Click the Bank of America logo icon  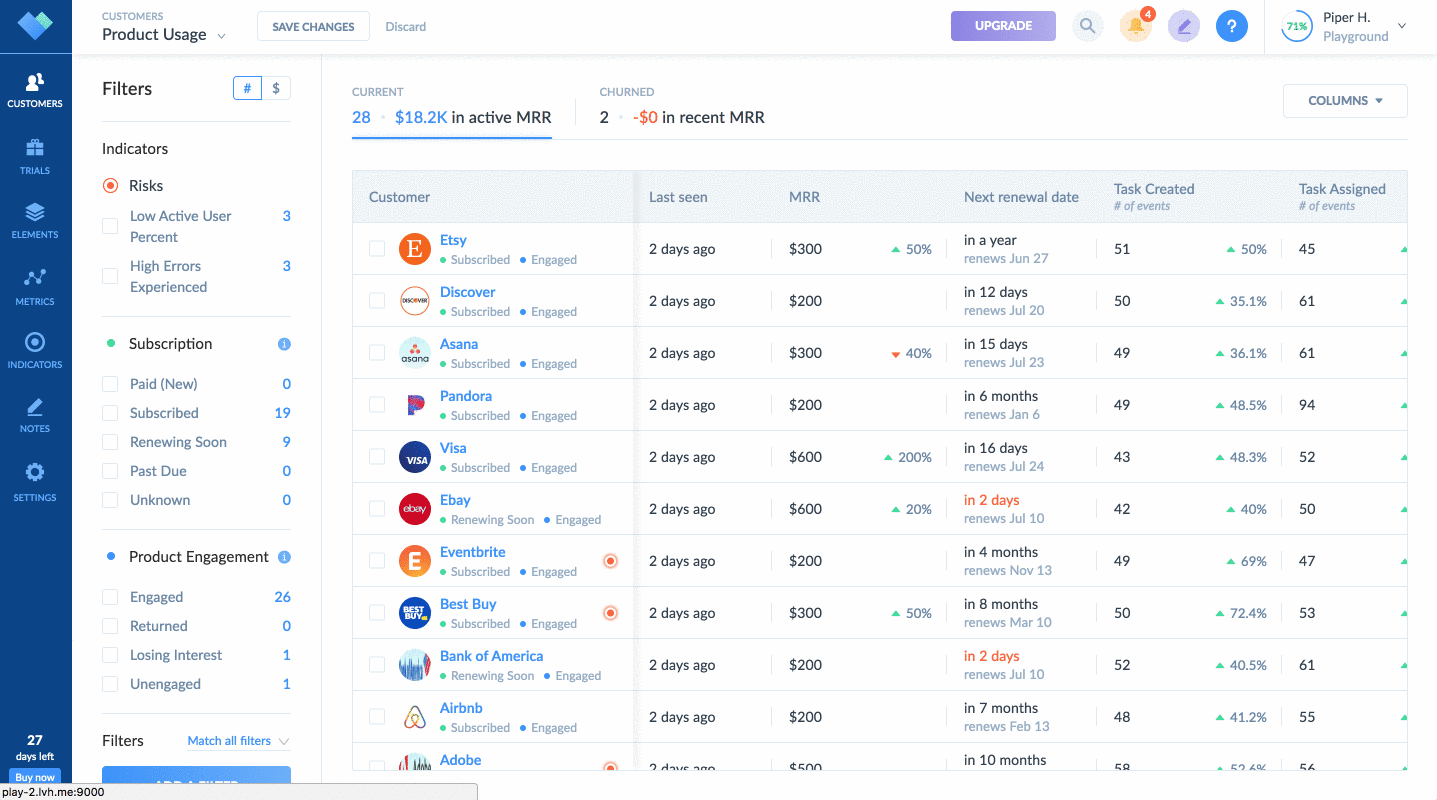(415, 665)
